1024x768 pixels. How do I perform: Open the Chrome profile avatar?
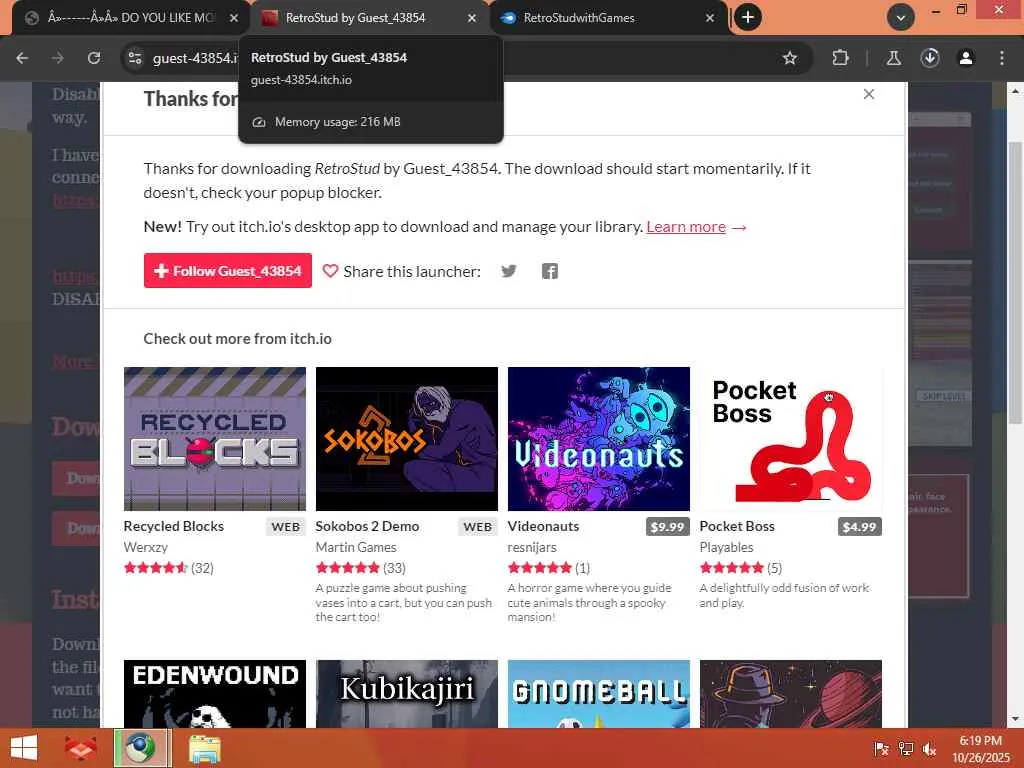click(966, 58)
